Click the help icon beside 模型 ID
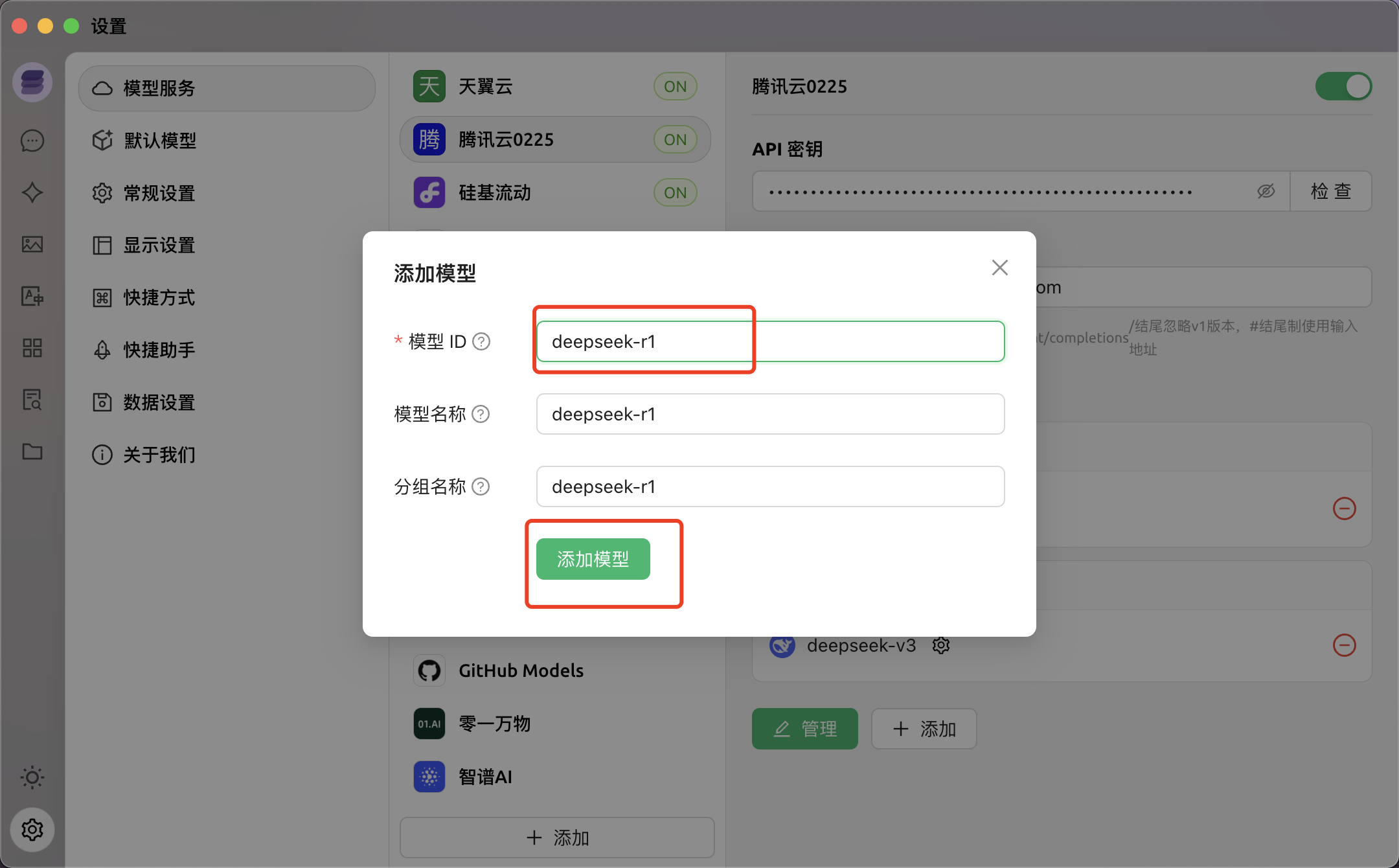The width and height of the screenshot is (1399, 868). point(481,341)
